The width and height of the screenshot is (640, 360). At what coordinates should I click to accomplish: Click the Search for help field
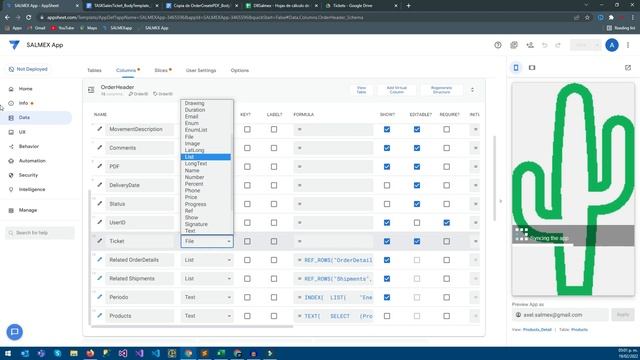(40, 233)
